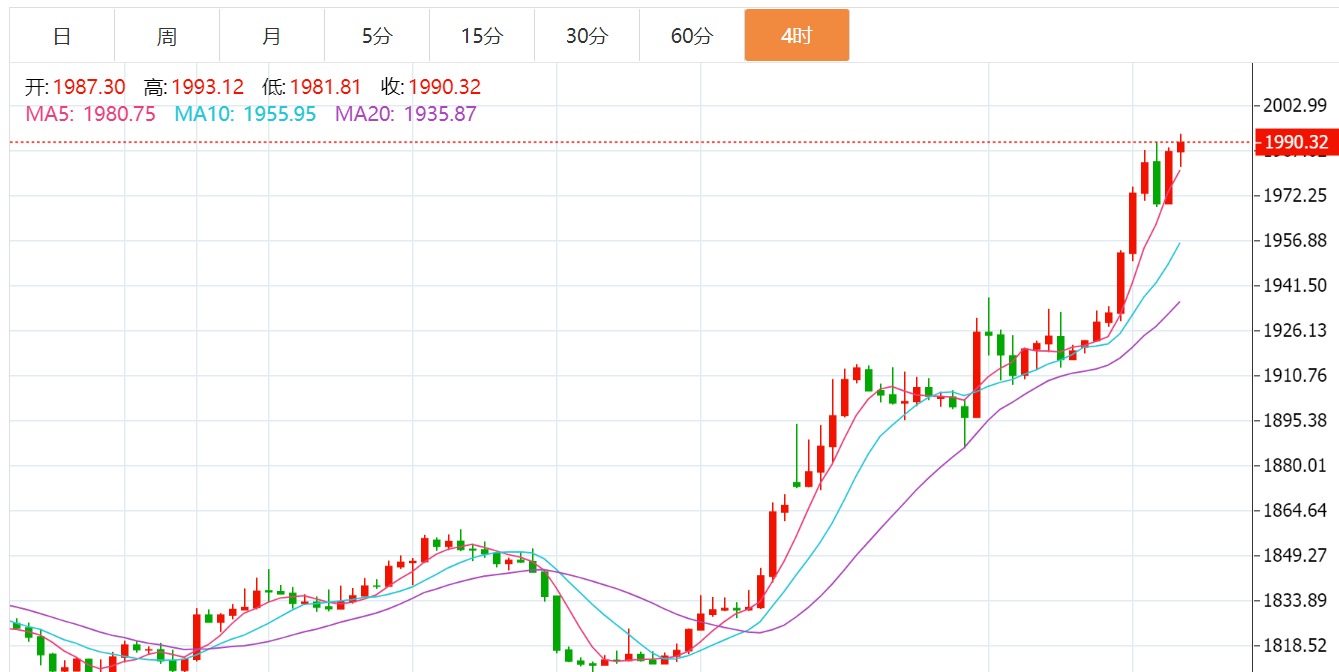Image resolution: width=1339 pixels, height=672 pixels.
Task: Click the 1864.64 price axis label
Action: [1295, 510]
